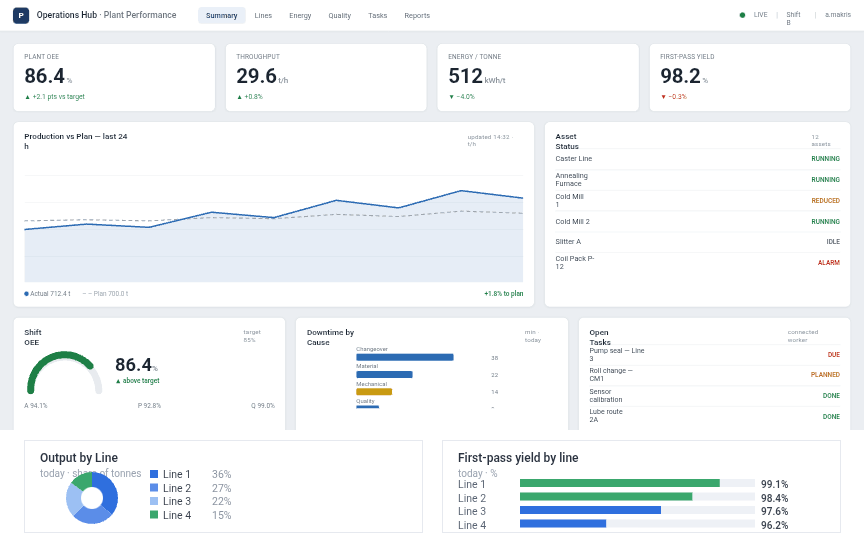Screen dimensions: 864x540
Task: Click the REDUCED status of Cold Mill 1
Action: point(825,201)
